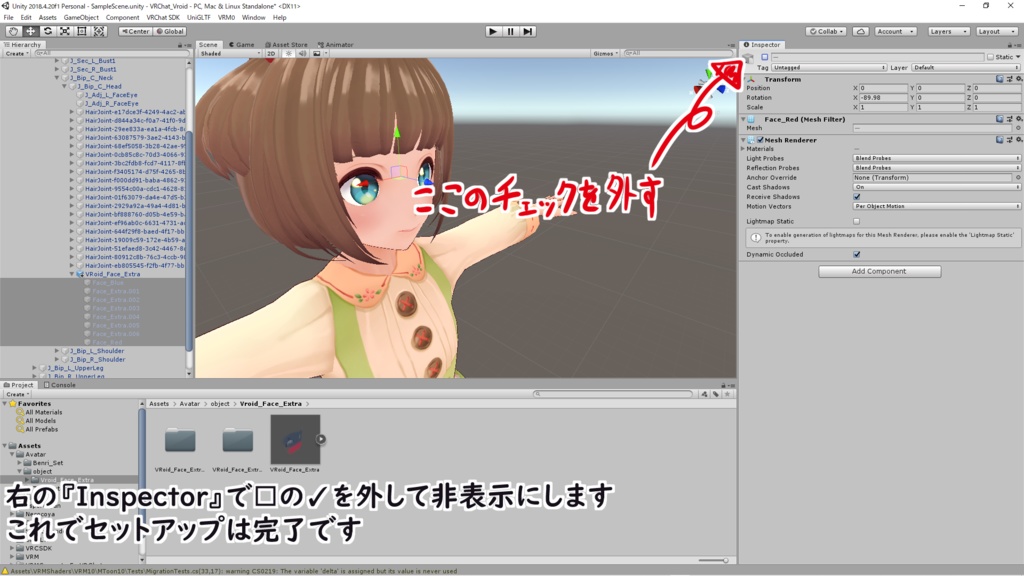Select the Scale tool in the toolbar
Screen dimensions: 1024x576
[65, 31]
